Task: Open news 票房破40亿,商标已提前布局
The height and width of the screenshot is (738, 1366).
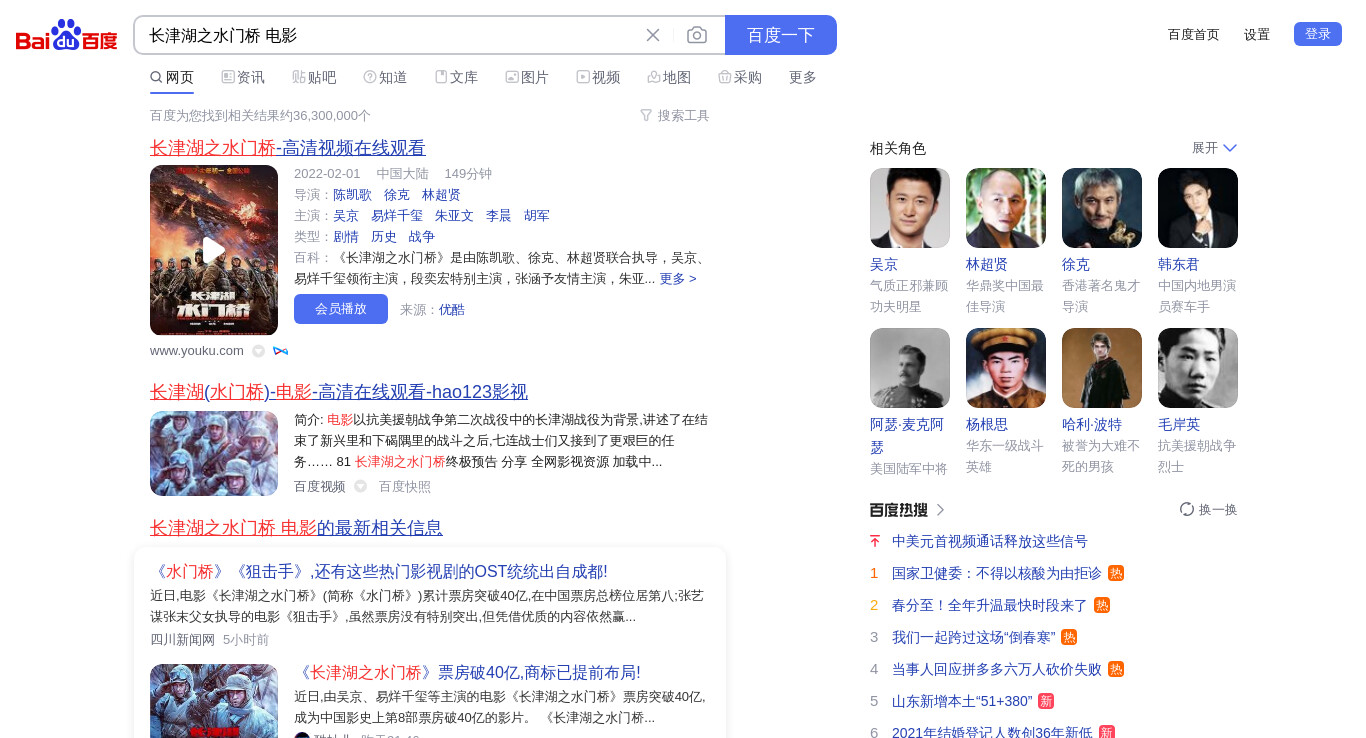Action: coord(468,673)
